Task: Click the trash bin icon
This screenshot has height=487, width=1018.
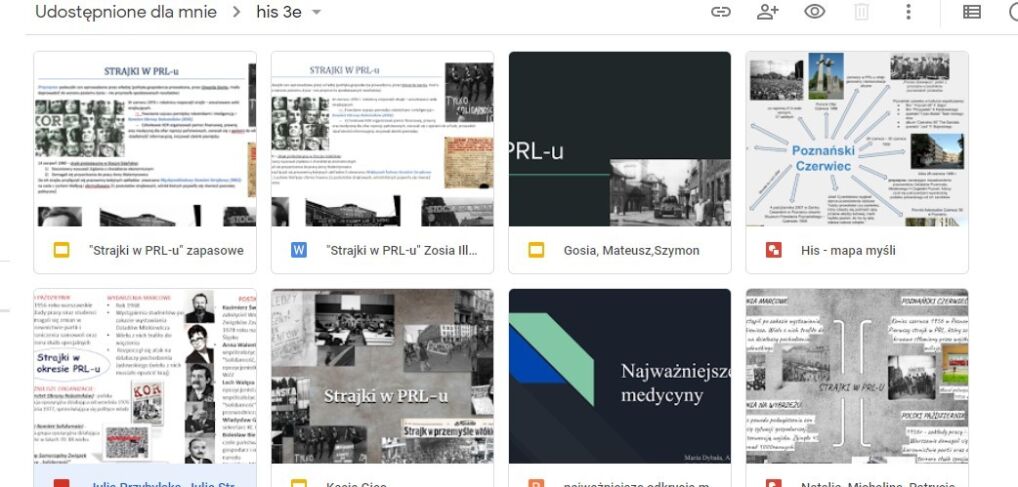Action: click(x=861, y=12)
